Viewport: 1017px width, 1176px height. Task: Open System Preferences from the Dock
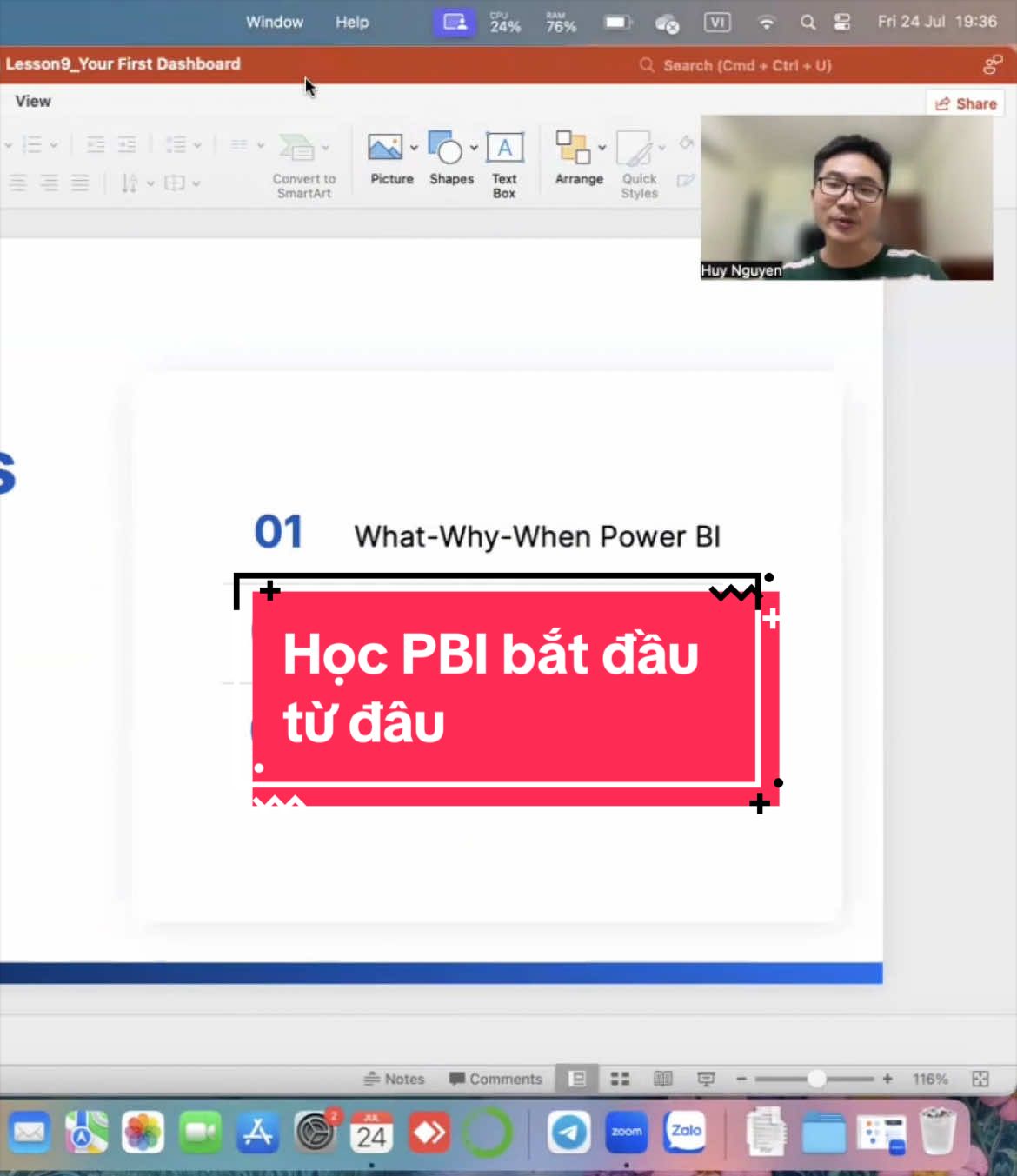click(315, 1132)
